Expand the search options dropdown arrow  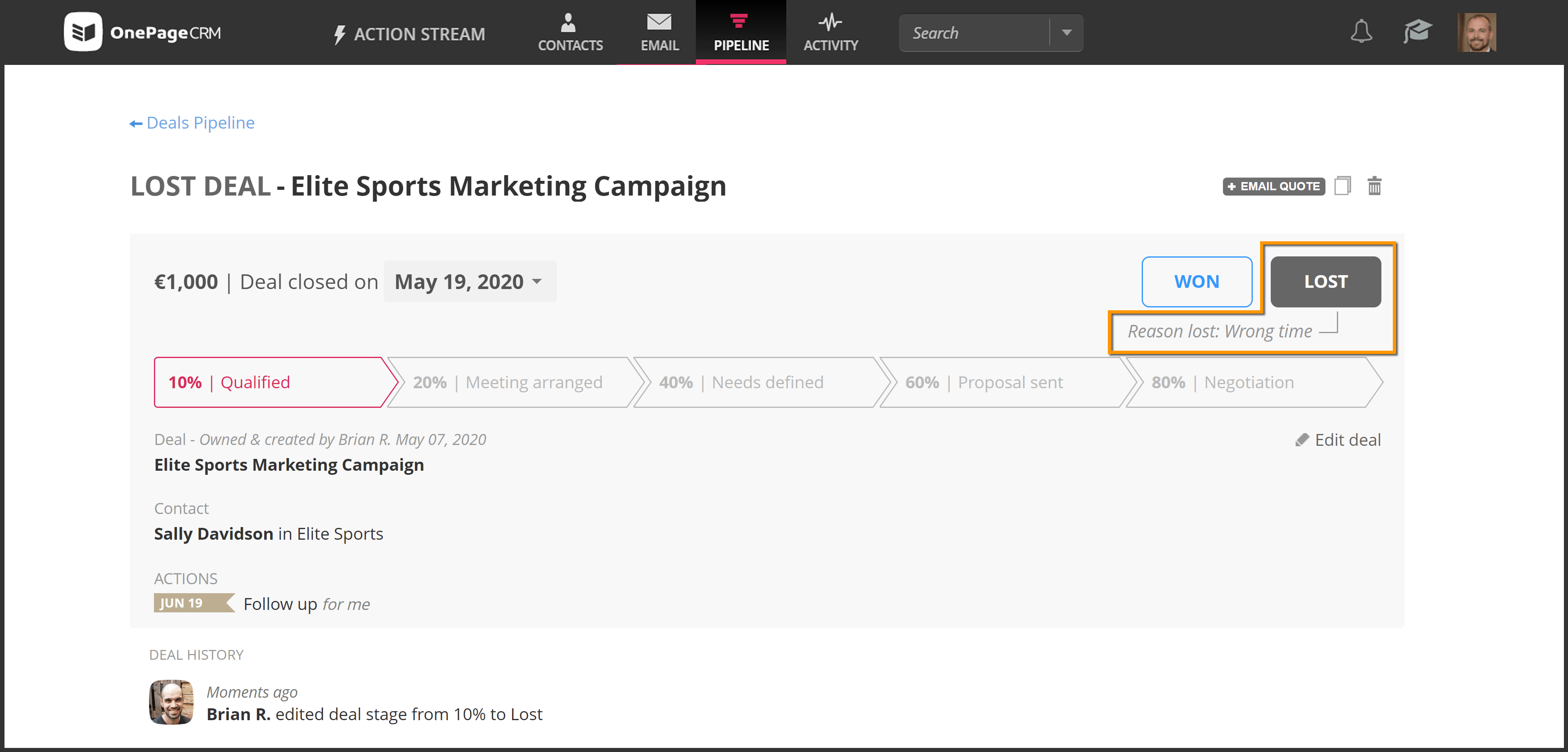[1067, 33]
